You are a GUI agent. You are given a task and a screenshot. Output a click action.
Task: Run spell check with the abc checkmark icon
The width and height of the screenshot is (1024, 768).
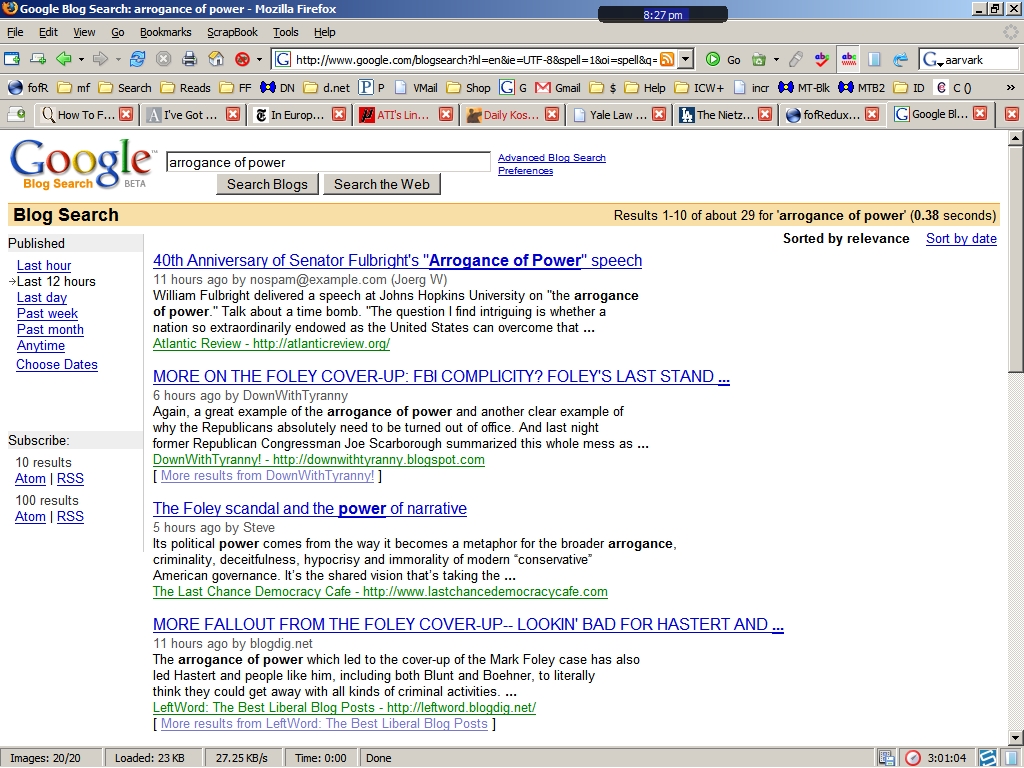822,59
